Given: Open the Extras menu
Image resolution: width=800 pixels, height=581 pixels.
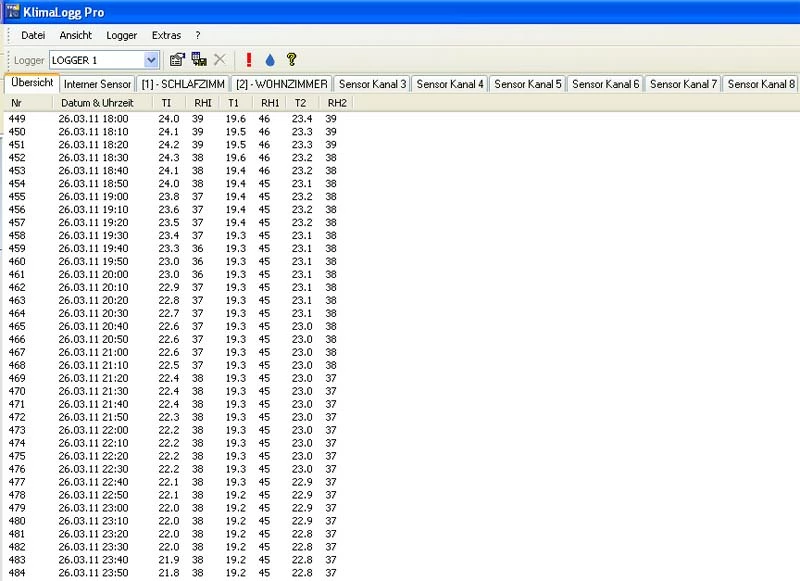Looking at the screenshot, I should pos(166,35).
